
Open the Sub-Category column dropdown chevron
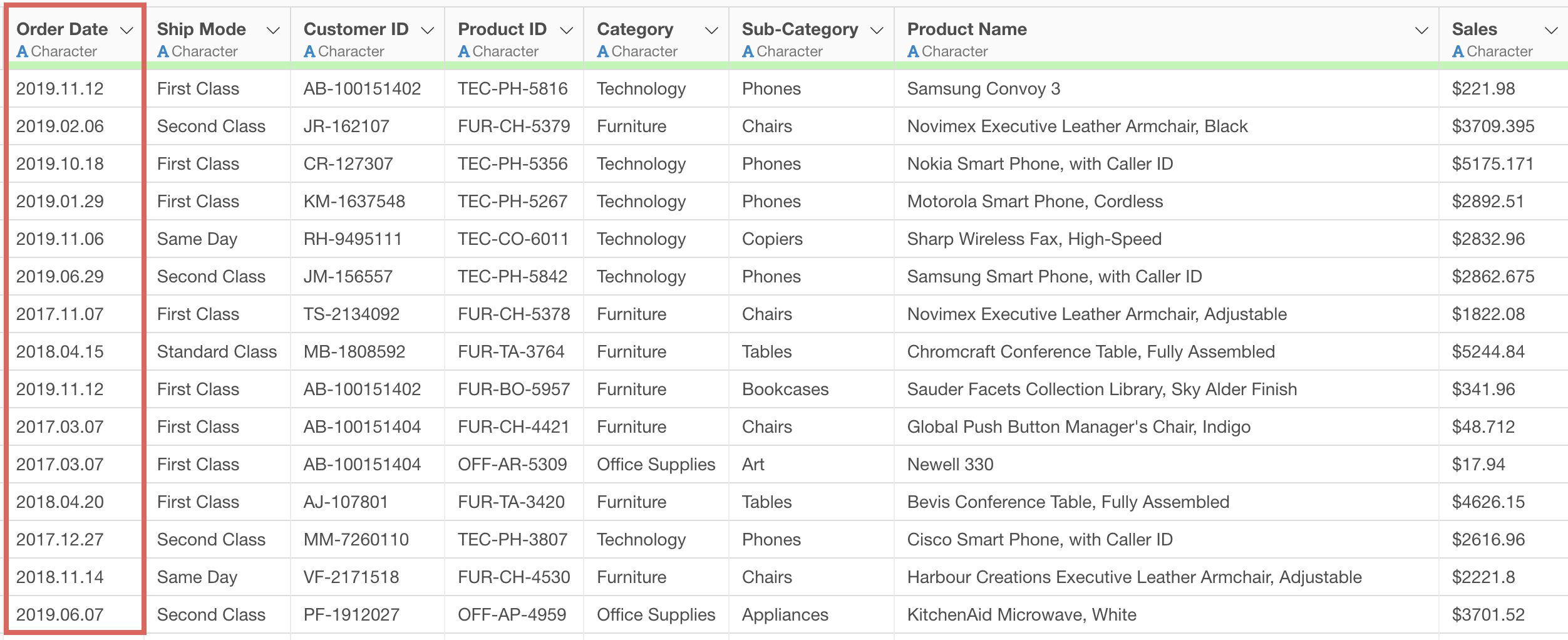[877, 30]
